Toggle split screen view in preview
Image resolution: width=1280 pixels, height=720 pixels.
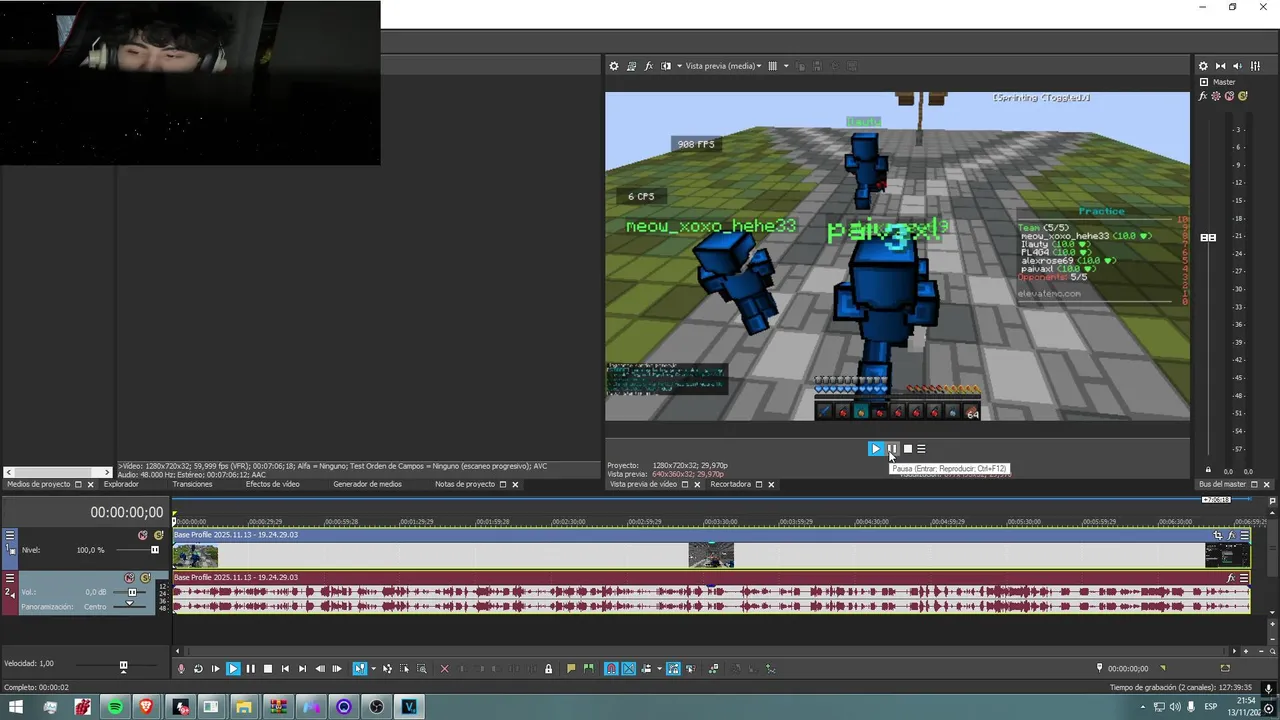tap(666, 66)
